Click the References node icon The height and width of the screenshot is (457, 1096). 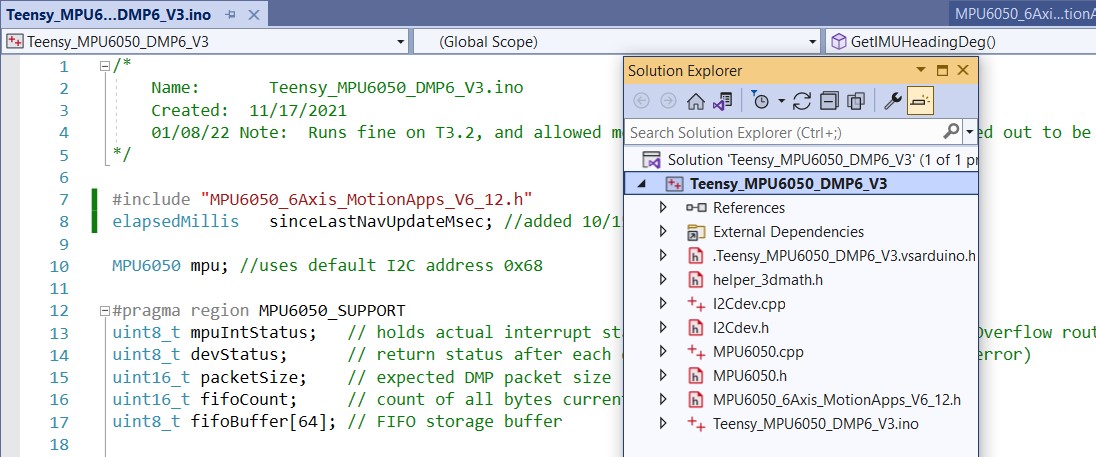pyautogui.click(x=696, y=208)
